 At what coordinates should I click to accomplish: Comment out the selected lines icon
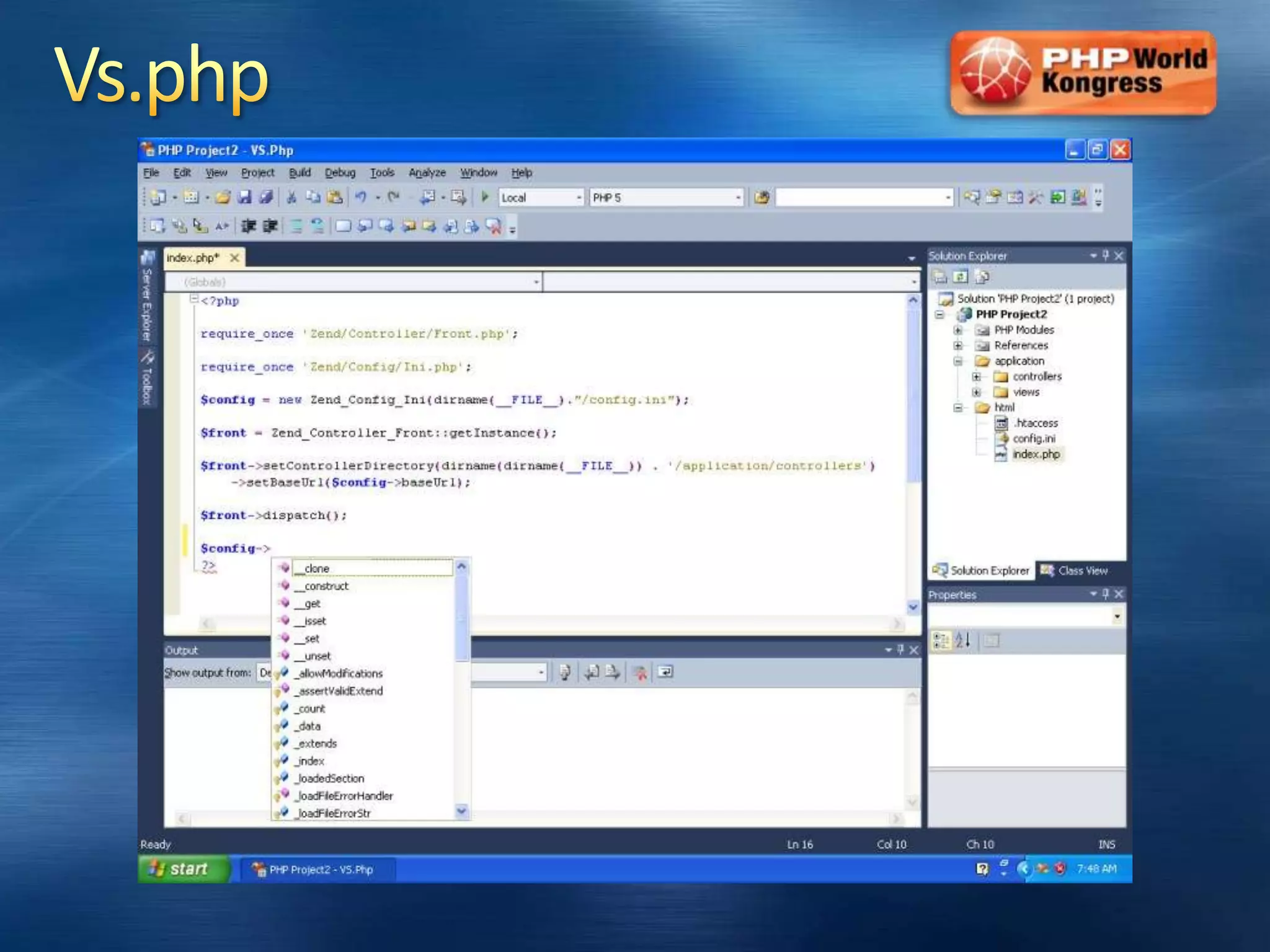[296, 226]
